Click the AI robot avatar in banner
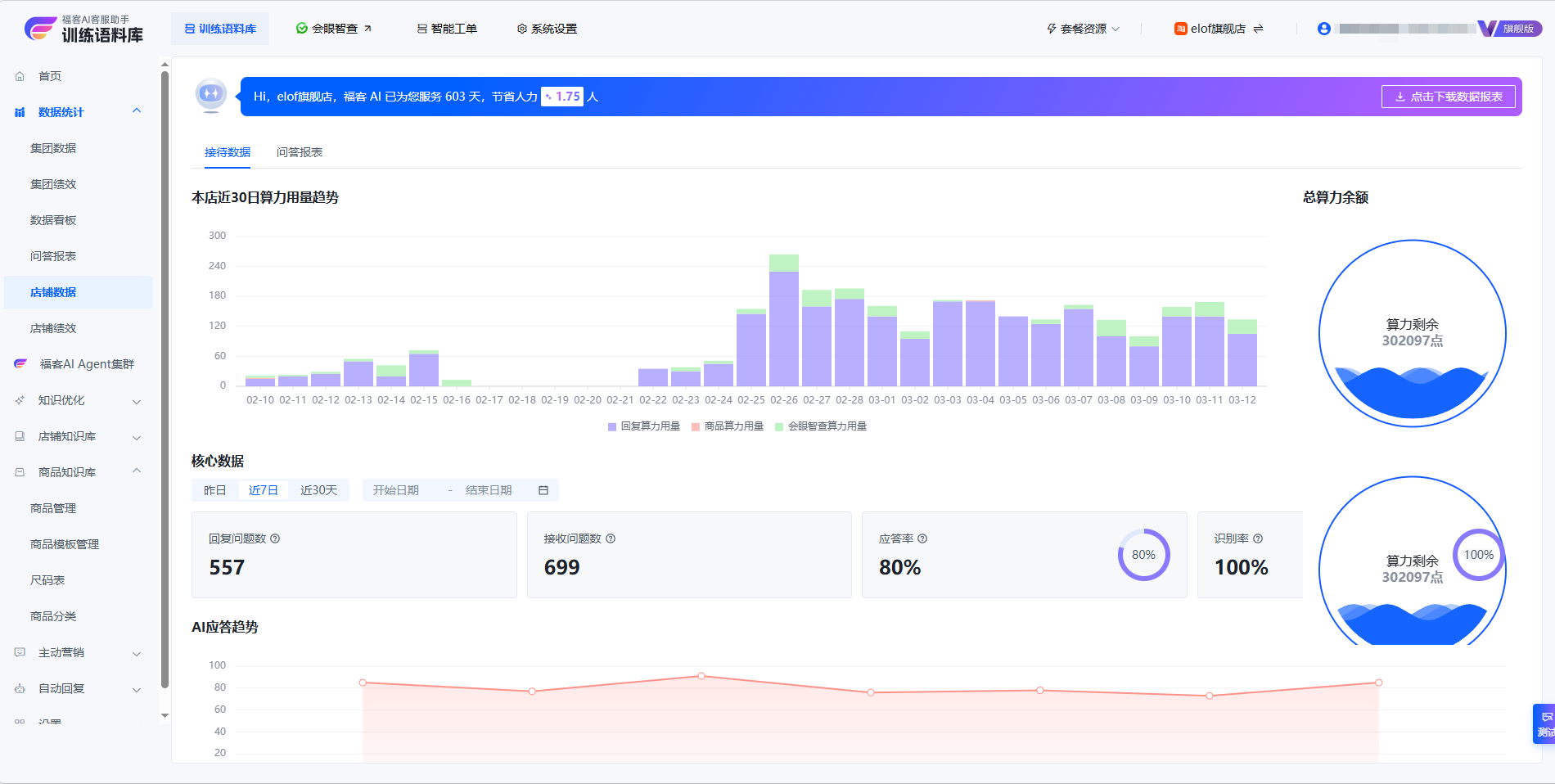Viewport: 1555px width, 784px height. tap(211, 95)
